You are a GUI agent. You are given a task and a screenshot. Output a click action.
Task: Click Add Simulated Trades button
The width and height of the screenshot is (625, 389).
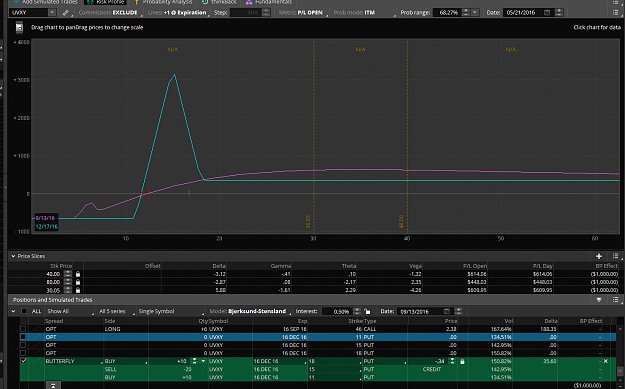click(x=45, y=2)
